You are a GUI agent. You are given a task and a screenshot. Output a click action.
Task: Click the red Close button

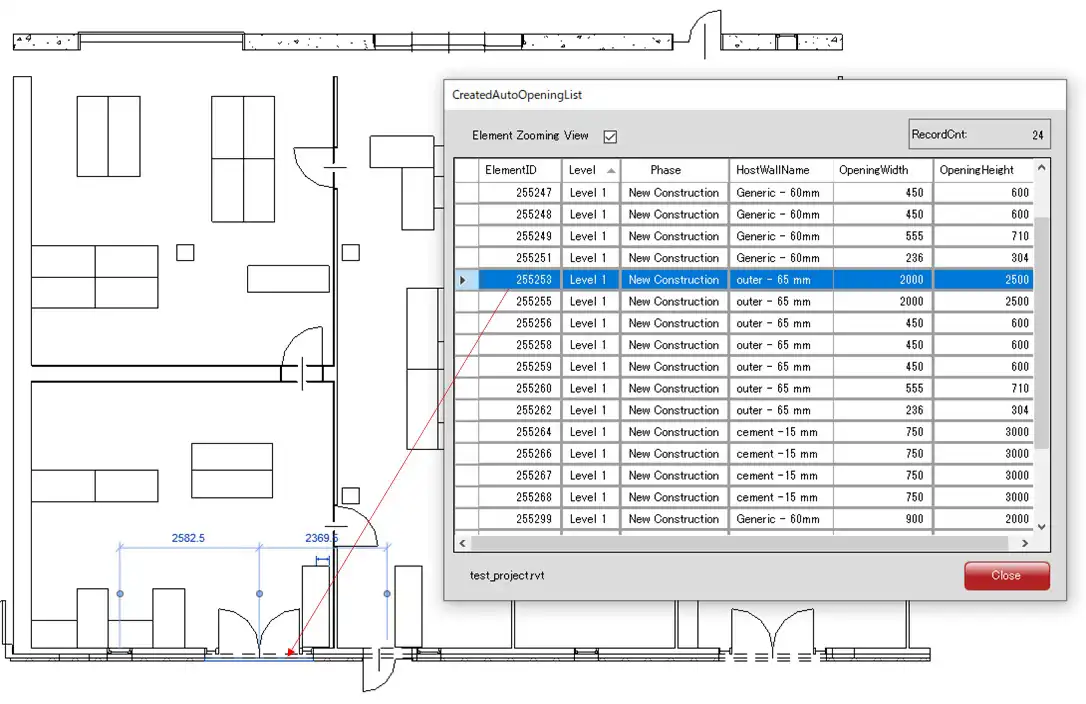click(1006, 575)
